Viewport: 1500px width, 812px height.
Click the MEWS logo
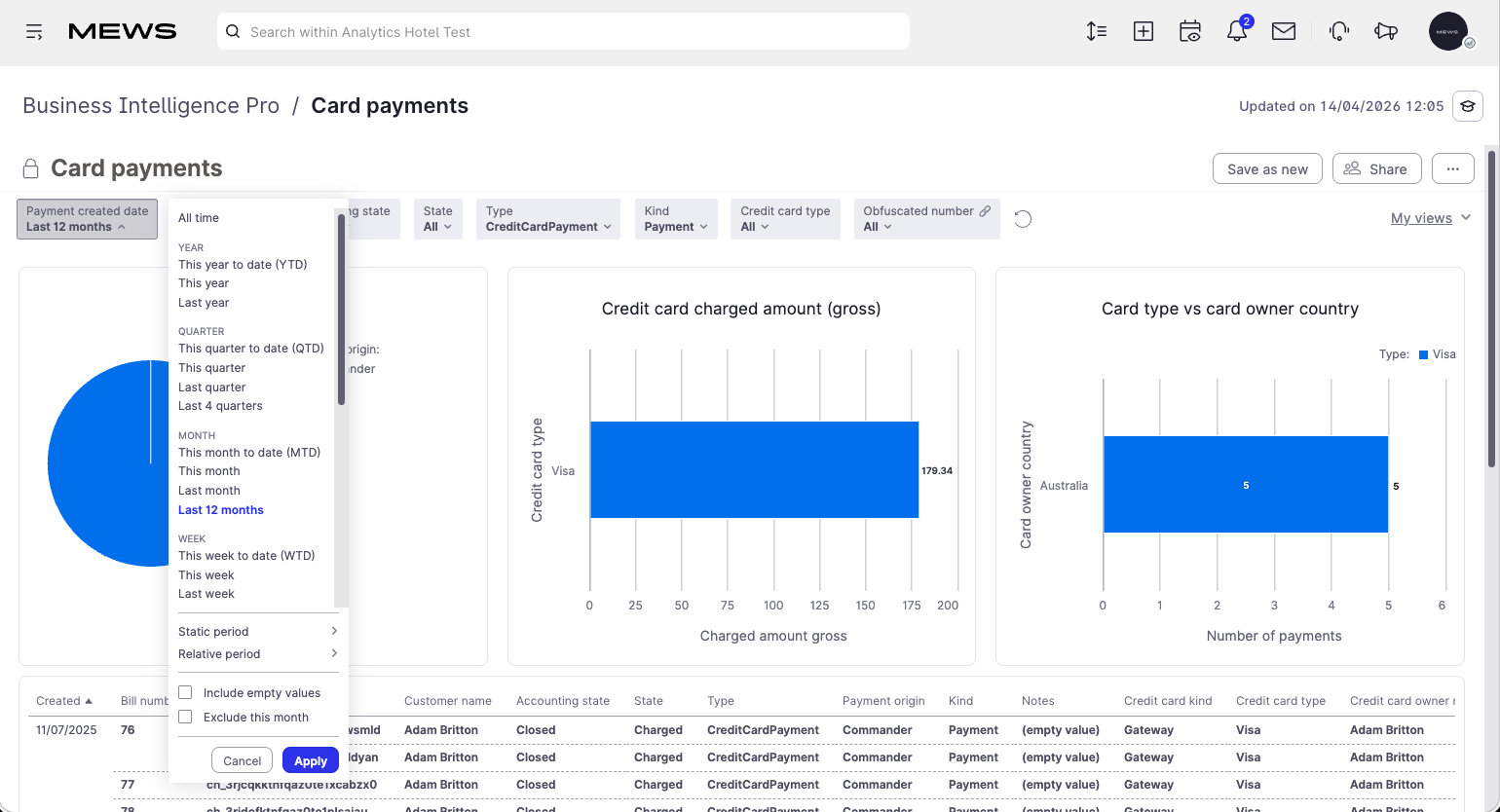[x=123, y=32]
